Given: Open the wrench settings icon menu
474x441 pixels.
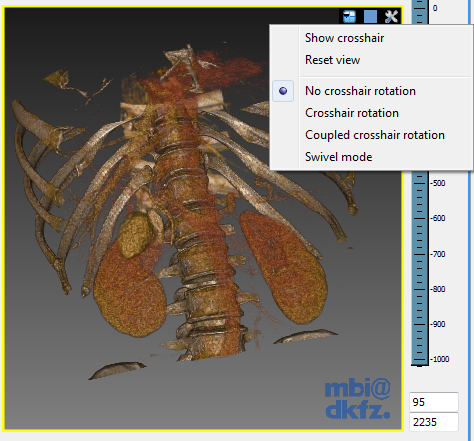Looking at the screenshot, I should click(x=391, y=16).
